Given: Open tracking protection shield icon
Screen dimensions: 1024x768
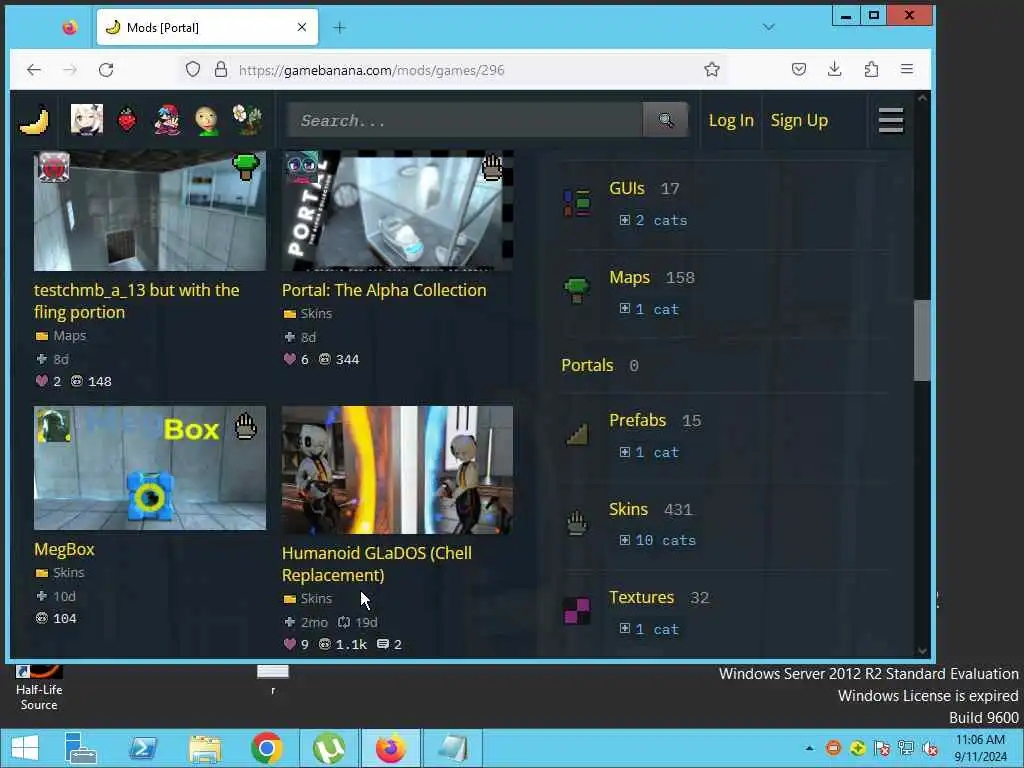Looking at the screenshot, I should (193, 69).
